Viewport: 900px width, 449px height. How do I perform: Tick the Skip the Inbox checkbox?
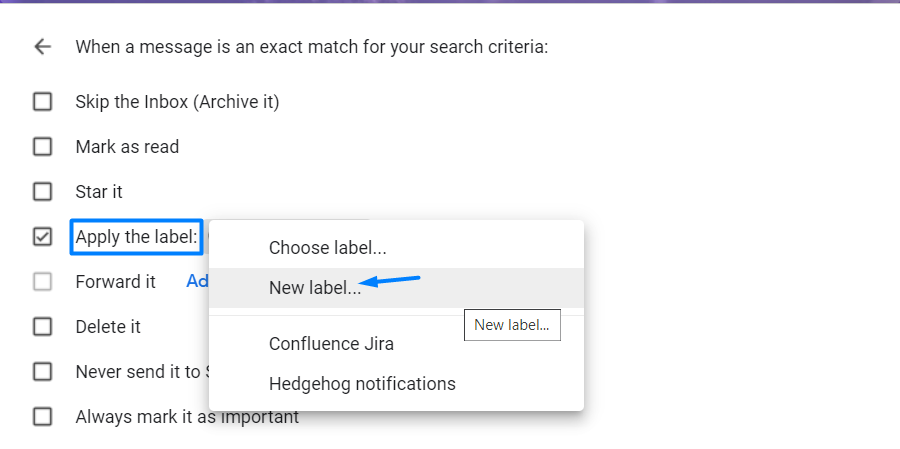click(42, 102)
